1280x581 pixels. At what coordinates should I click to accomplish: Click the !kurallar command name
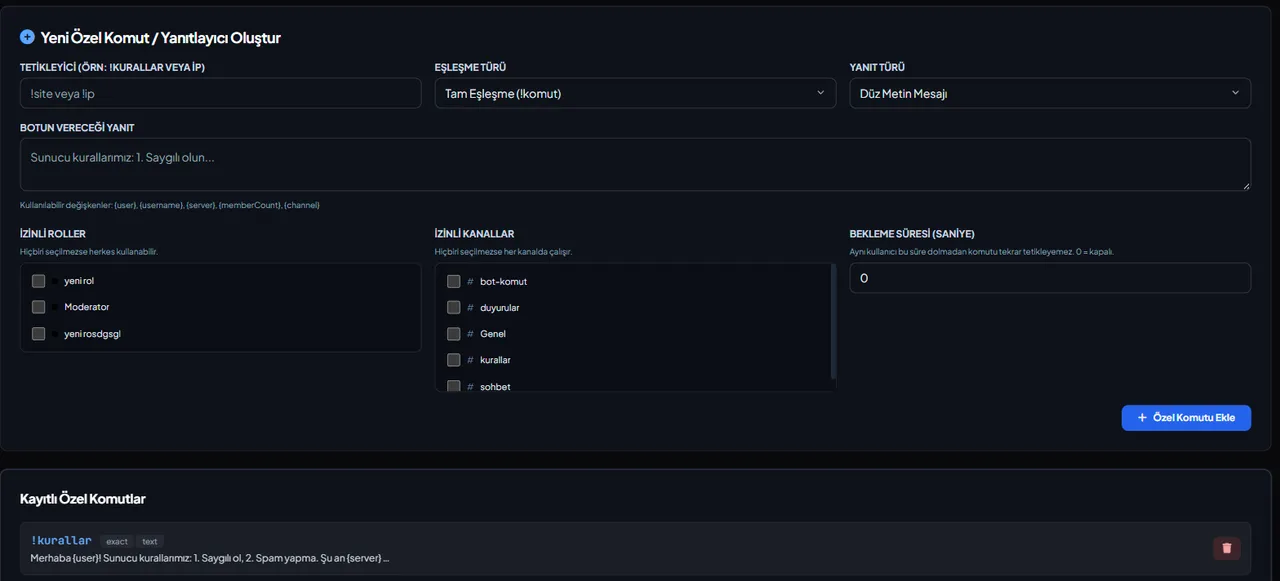click(x=61, y=541)
